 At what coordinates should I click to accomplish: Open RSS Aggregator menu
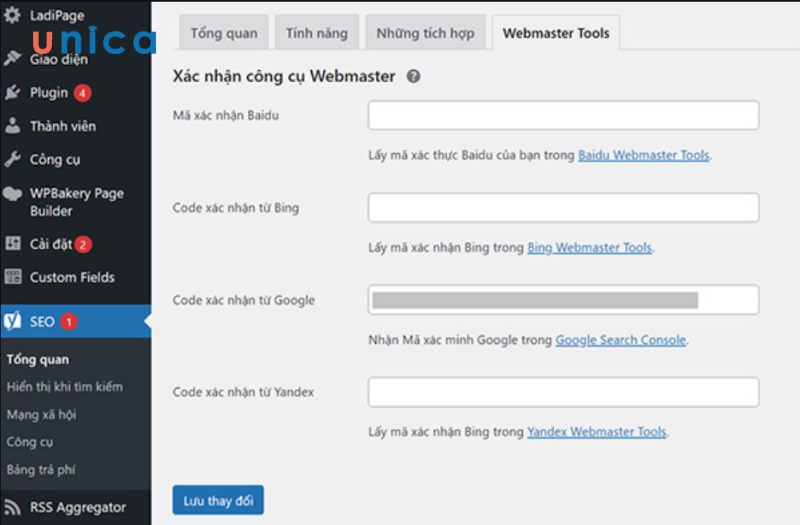[76, 507]
